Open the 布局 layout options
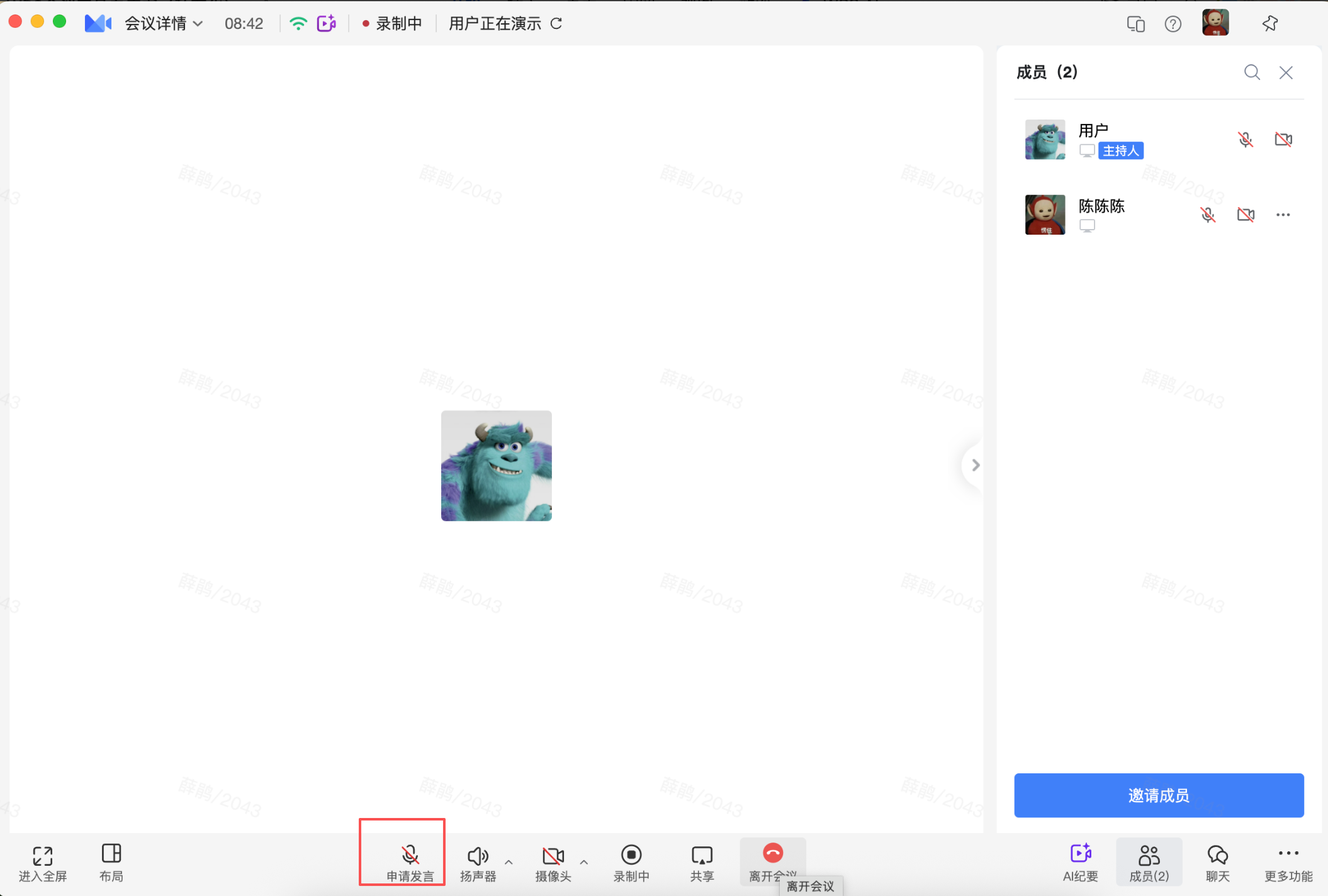This screenshot has width=1328, height=896. pos(111,863)
